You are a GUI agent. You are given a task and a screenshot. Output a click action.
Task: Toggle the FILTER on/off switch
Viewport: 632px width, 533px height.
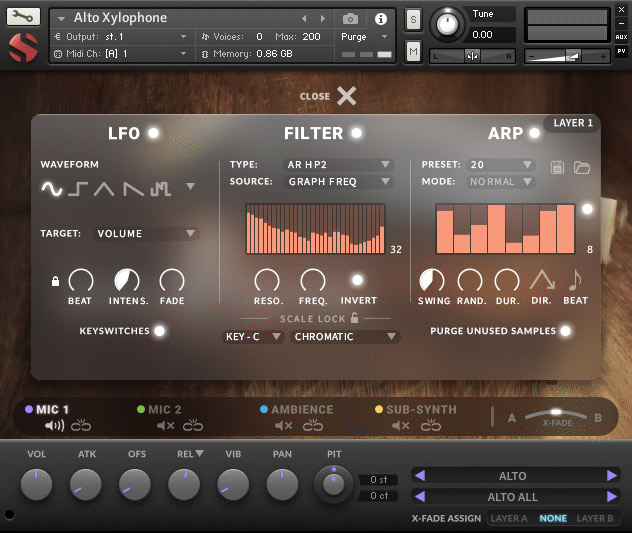[x=356, y=133]
